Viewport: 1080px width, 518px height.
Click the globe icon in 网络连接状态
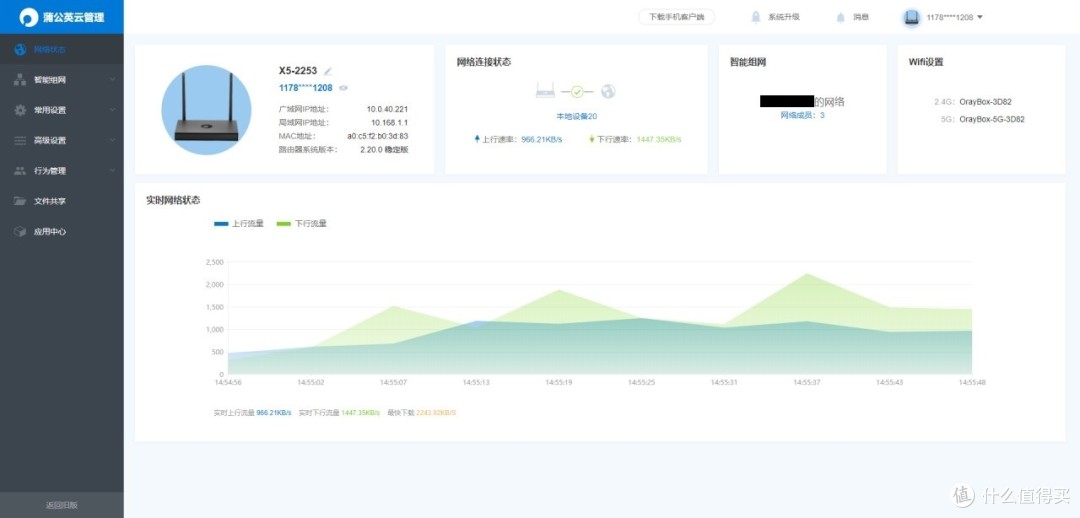click(608, 91)
